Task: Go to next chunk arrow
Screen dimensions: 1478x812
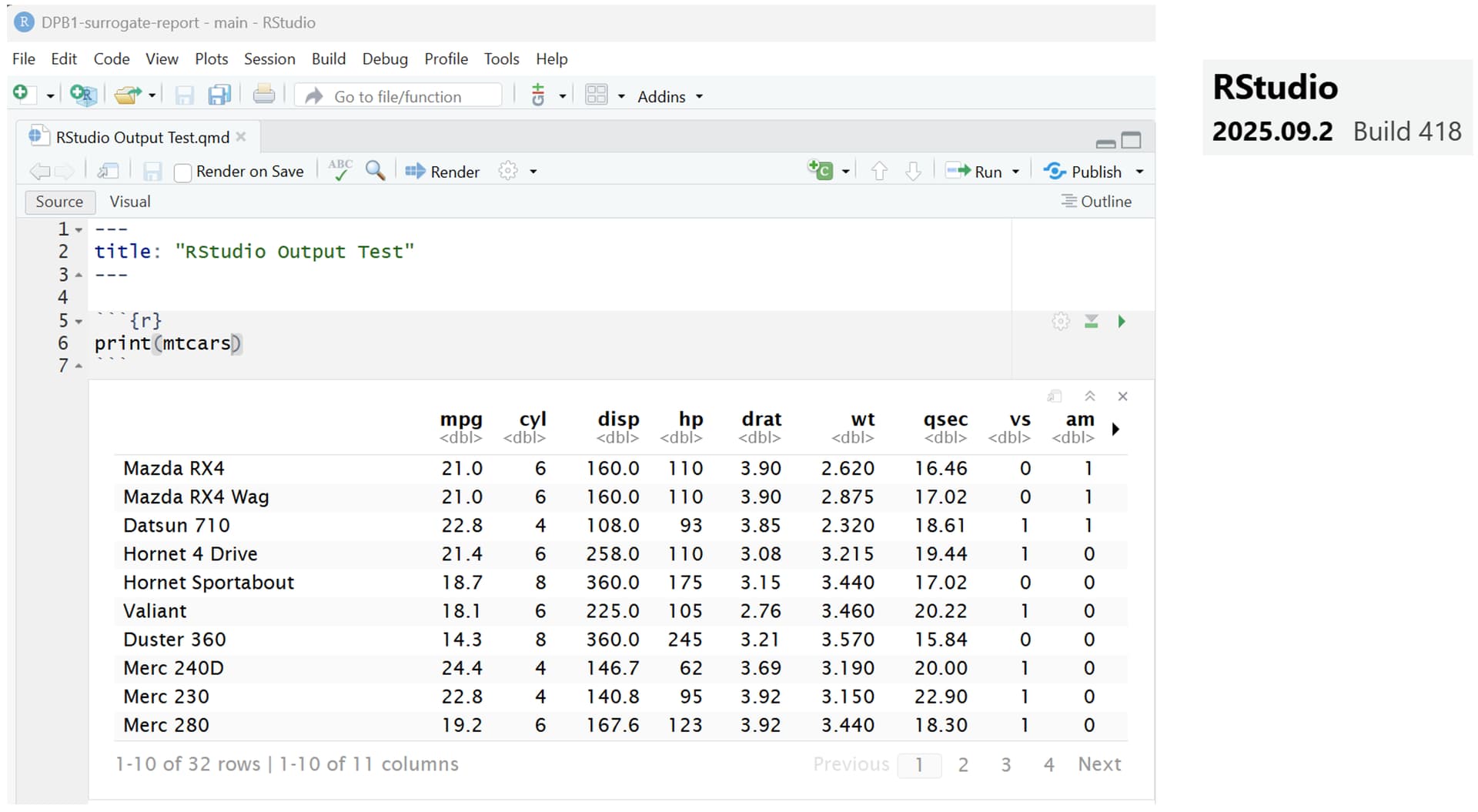Action: tap(913, 172)
